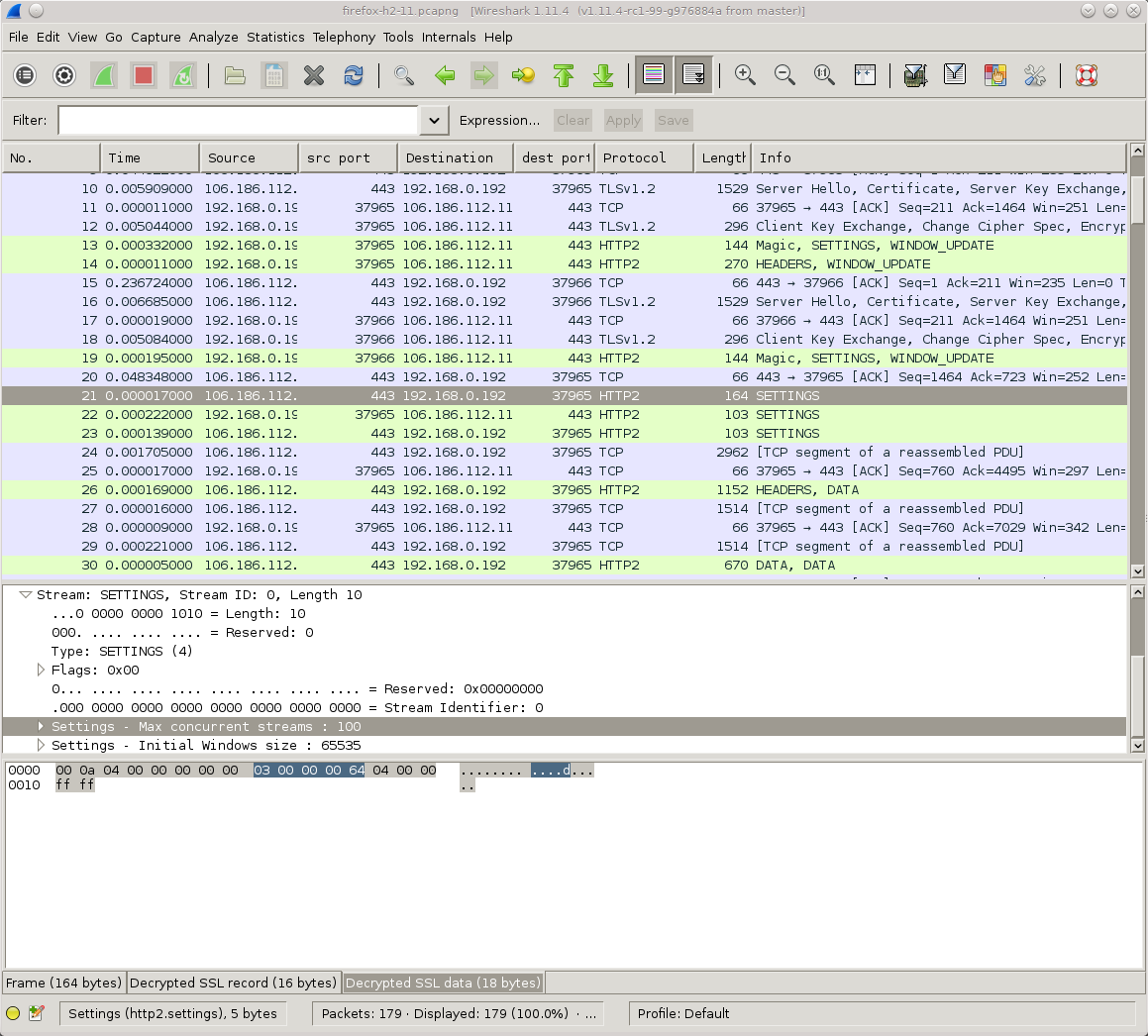
Task: Click the Expression button
Action: pos(499,120)
